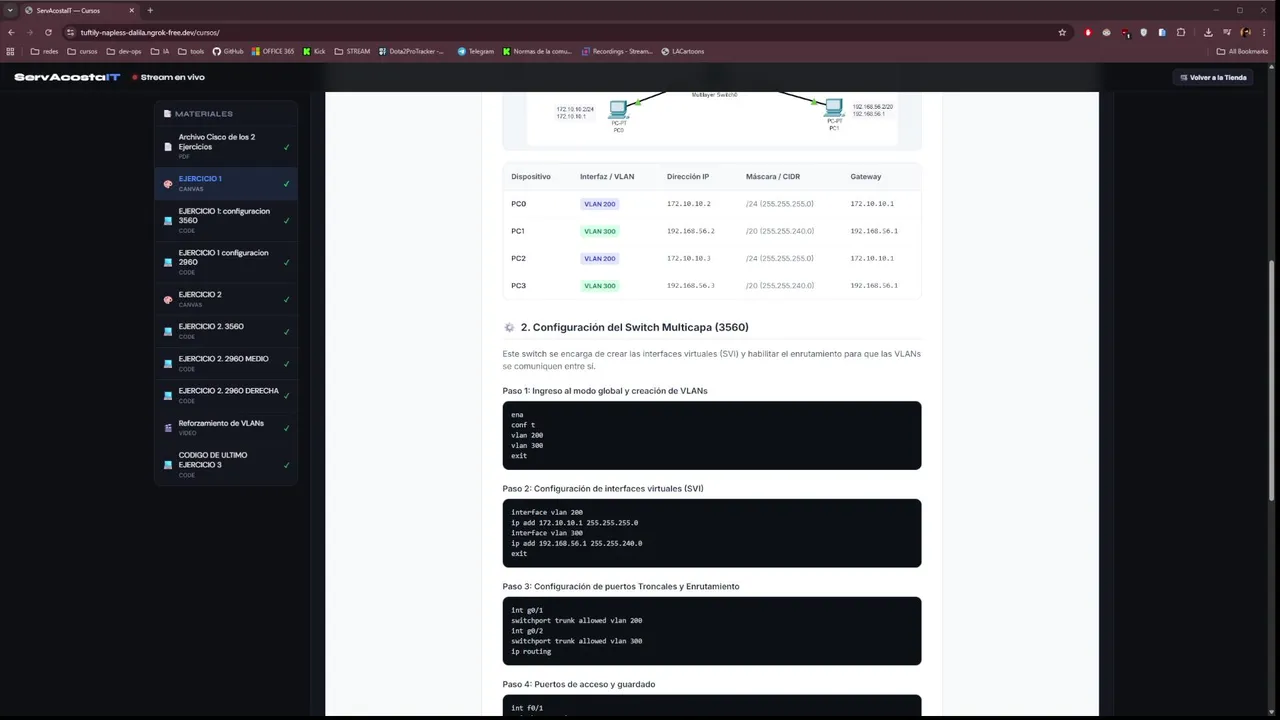Open Reforzamiento de VLANs video
Viewport: 1280px width, 720px height.
(x=226, y=427)
